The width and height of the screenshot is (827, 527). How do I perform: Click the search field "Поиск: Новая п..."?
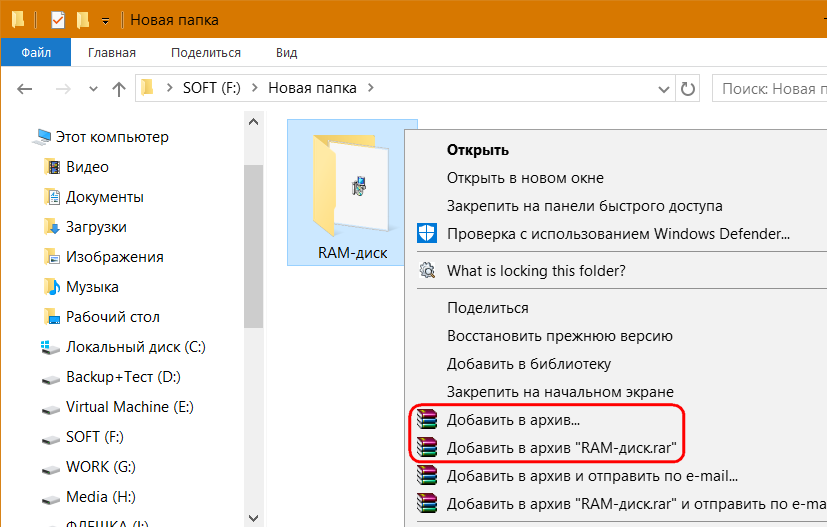(768, 89)
